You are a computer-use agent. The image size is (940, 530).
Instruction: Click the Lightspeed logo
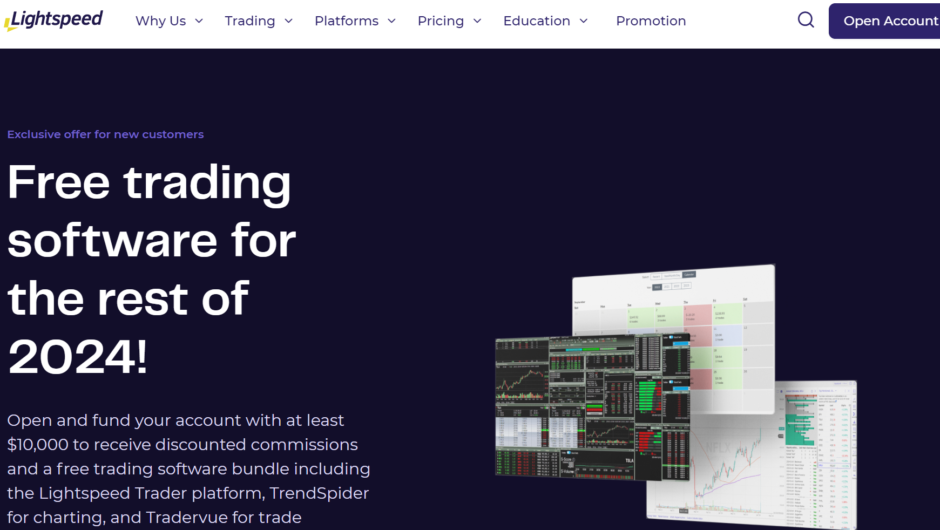click(54, 20)
